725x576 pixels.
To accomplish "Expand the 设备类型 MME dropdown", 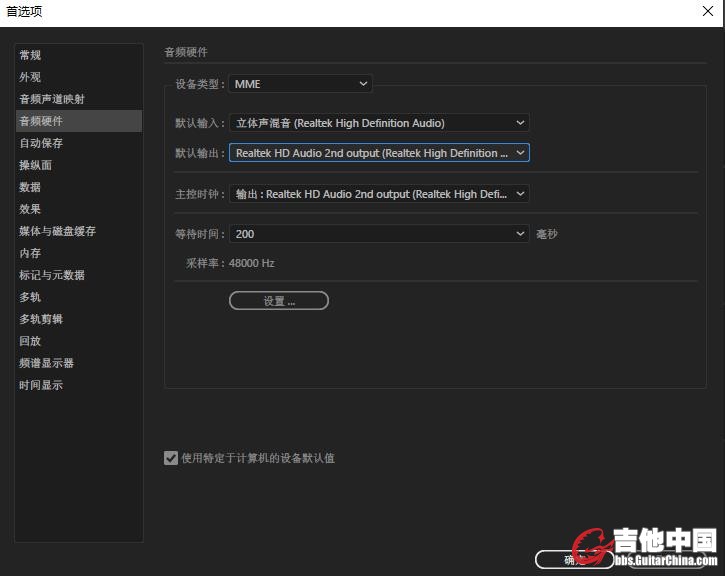I will [300, 84].
